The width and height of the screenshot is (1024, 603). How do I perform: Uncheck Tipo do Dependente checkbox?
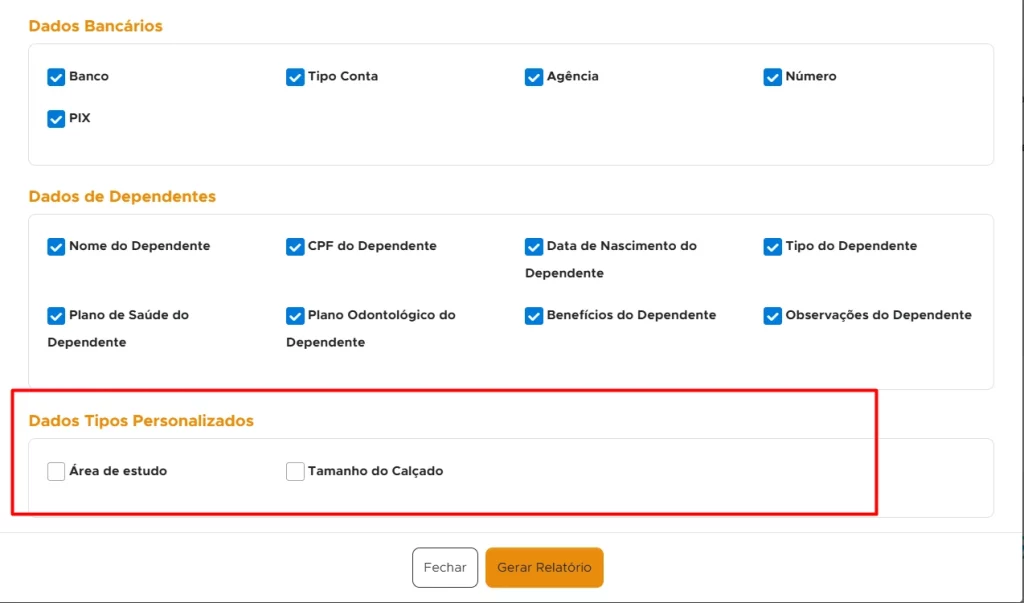(773, 246)
